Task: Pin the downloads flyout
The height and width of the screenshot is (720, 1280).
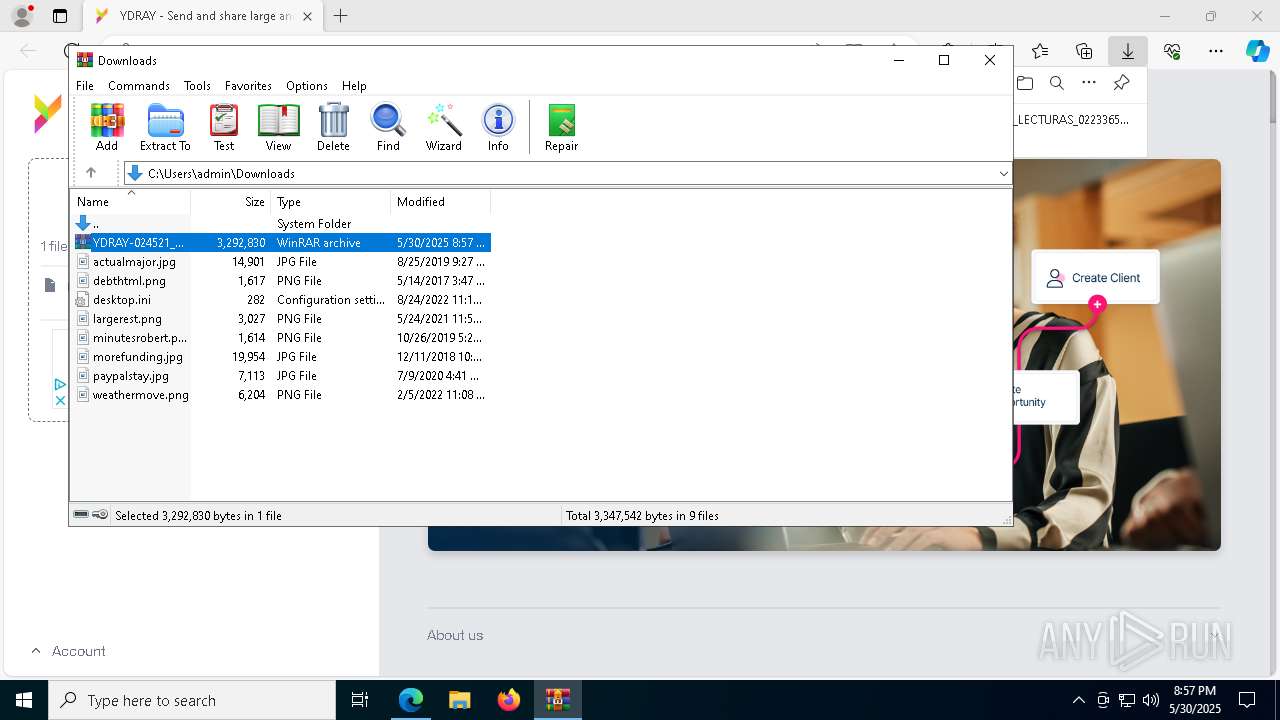Action: pyautogui.click(x=1121, y=83)
